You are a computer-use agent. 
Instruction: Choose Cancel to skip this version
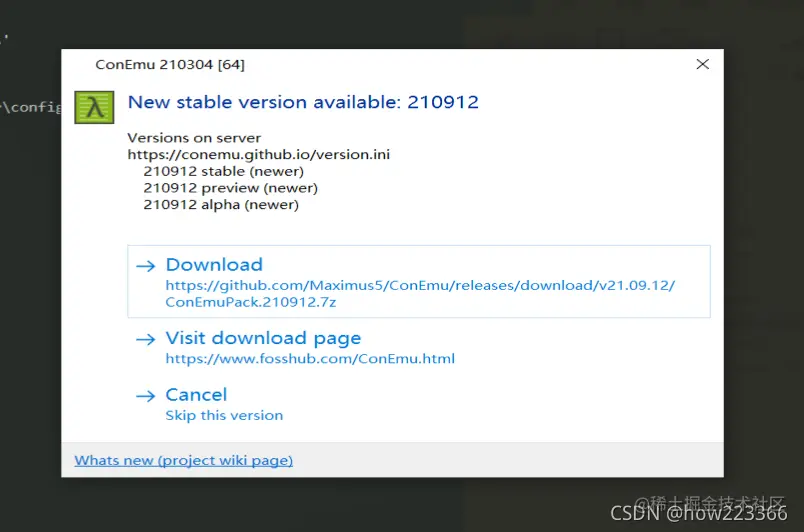pos(418,404)
